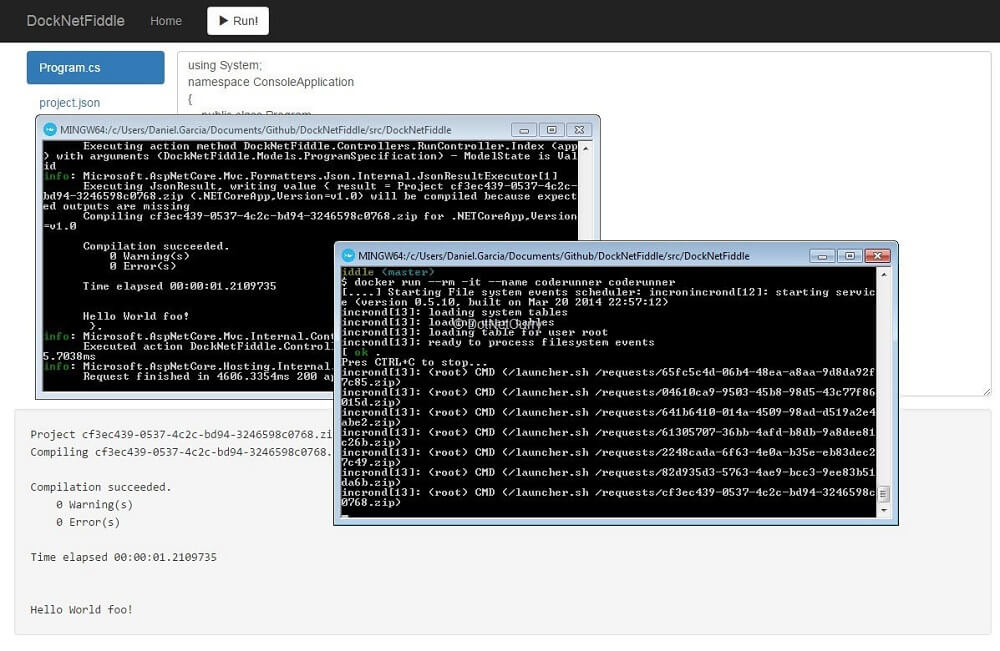Click the code editor resize handle
Image resolution: width=1000 pixels, height=651 pixels.
(987, 391)
